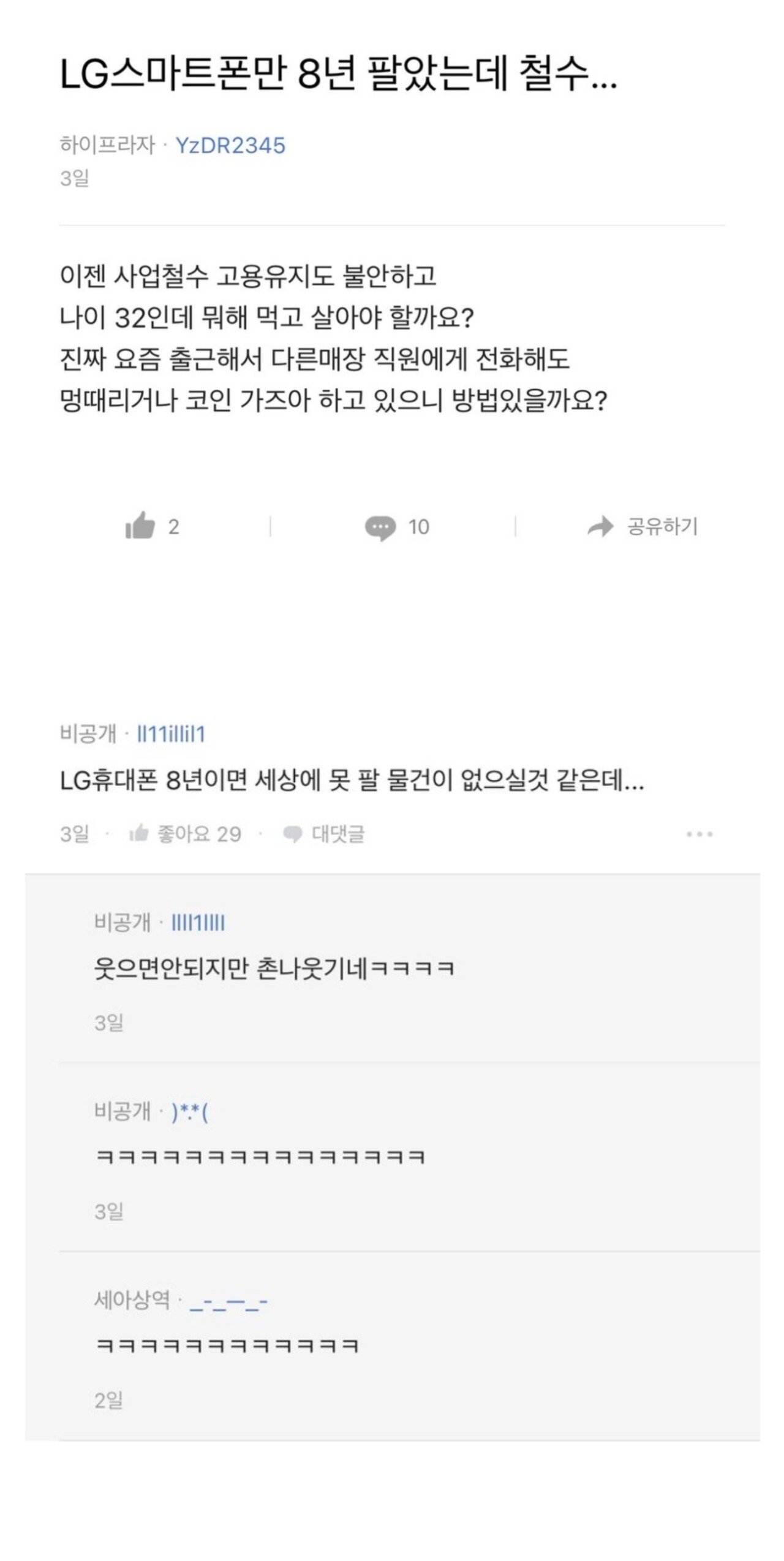Like the LG휴대폰 8년 comment
This screenshot has width=784, height=1561.
pos(139,834)
